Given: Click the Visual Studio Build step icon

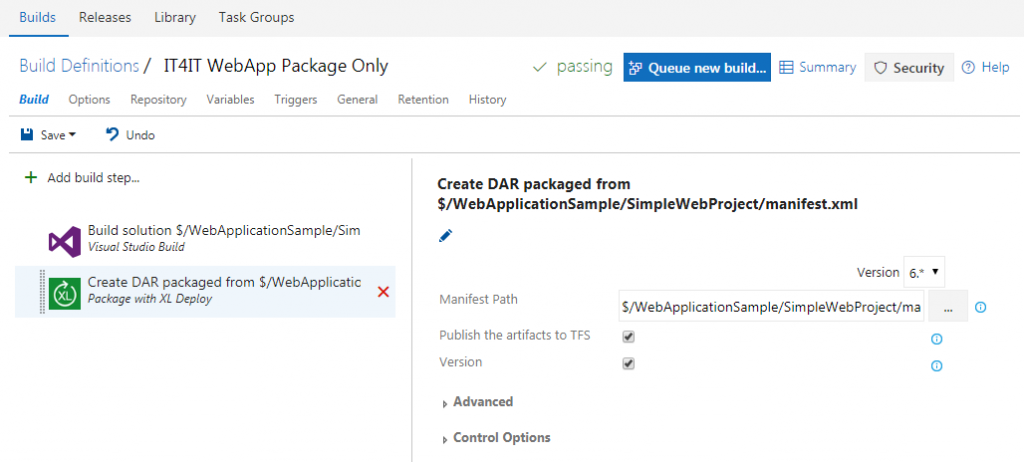Looking at the screenshot, I should pos(65,242).
